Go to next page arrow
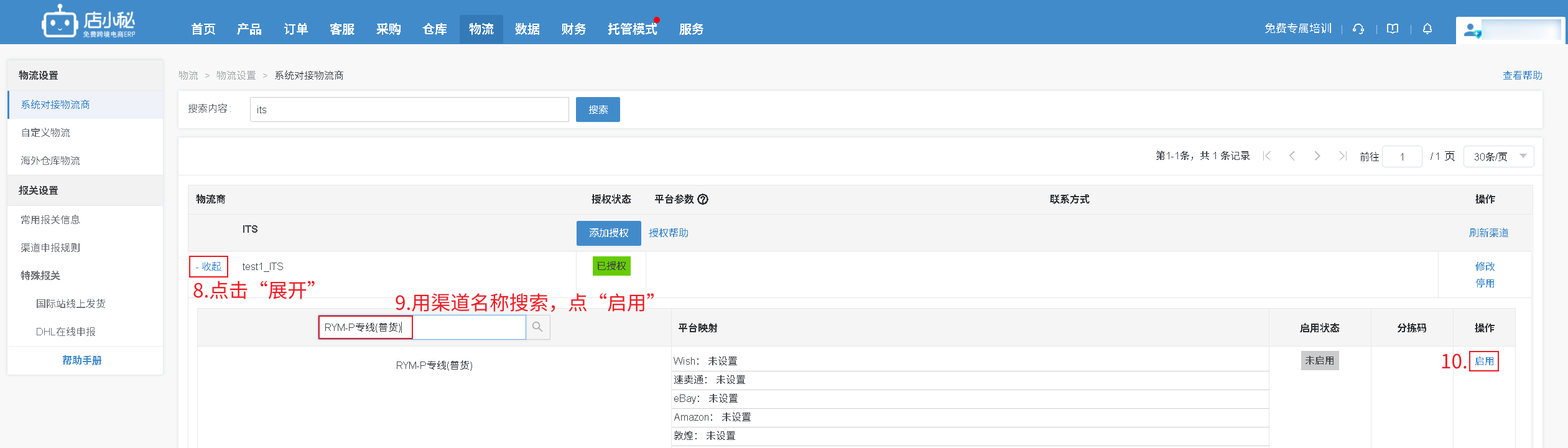 click(x=1317, y=156)
